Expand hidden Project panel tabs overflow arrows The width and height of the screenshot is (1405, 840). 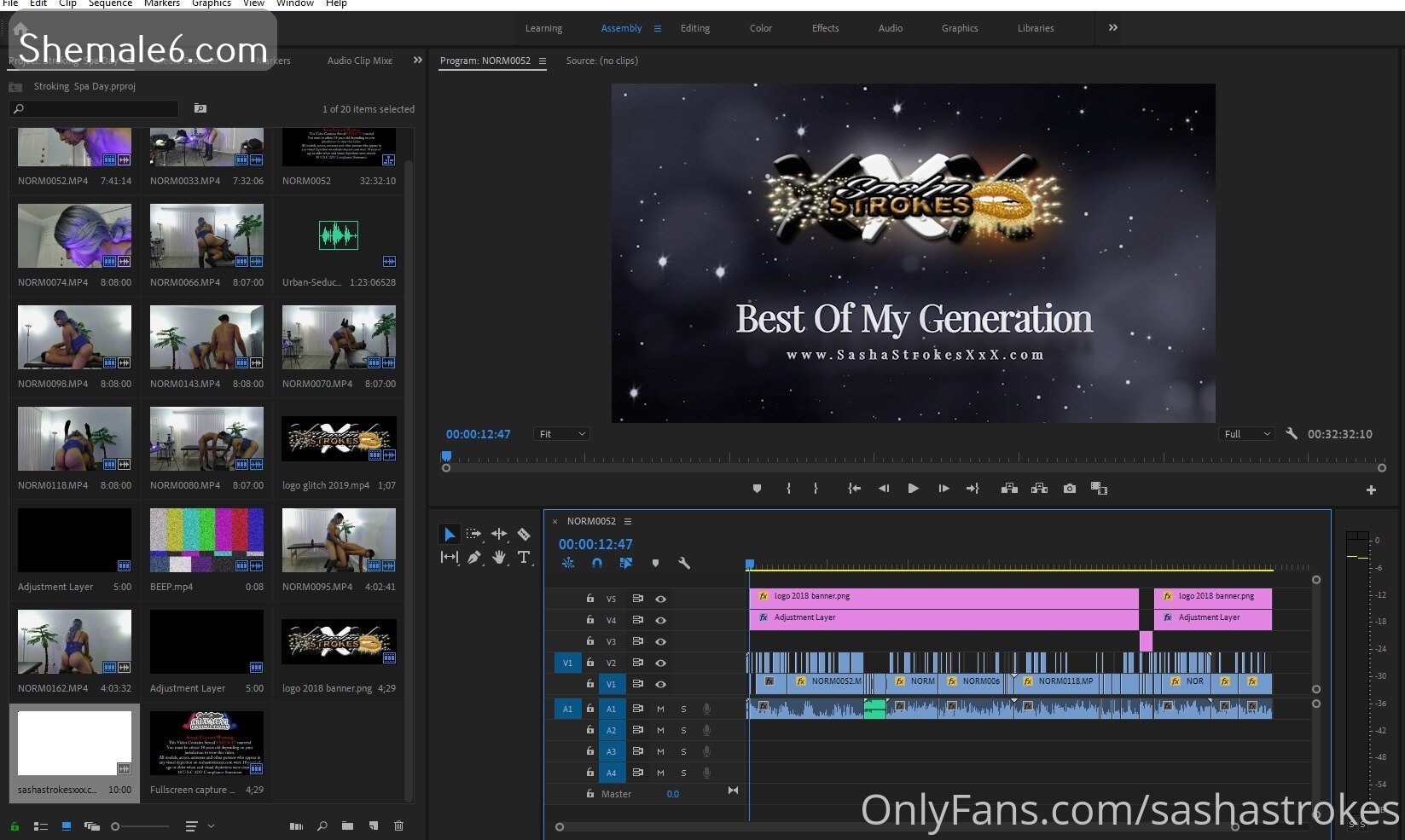point(417,60)
